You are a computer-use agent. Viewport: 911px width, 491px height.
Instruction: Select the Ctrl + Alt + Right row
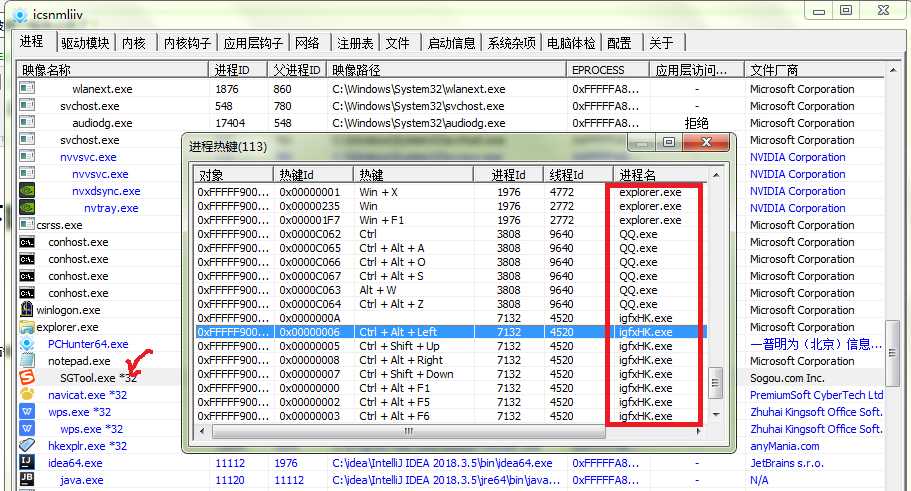pyautogui.click(x=451, y=360)
